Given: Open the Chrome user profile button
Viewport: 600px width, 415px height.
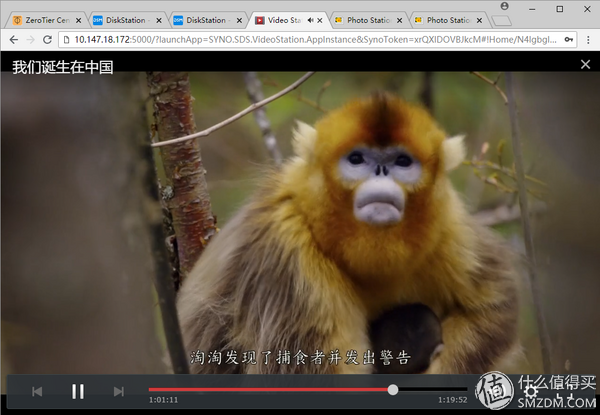Looking at the screenshot, I should tap(504, 7).
